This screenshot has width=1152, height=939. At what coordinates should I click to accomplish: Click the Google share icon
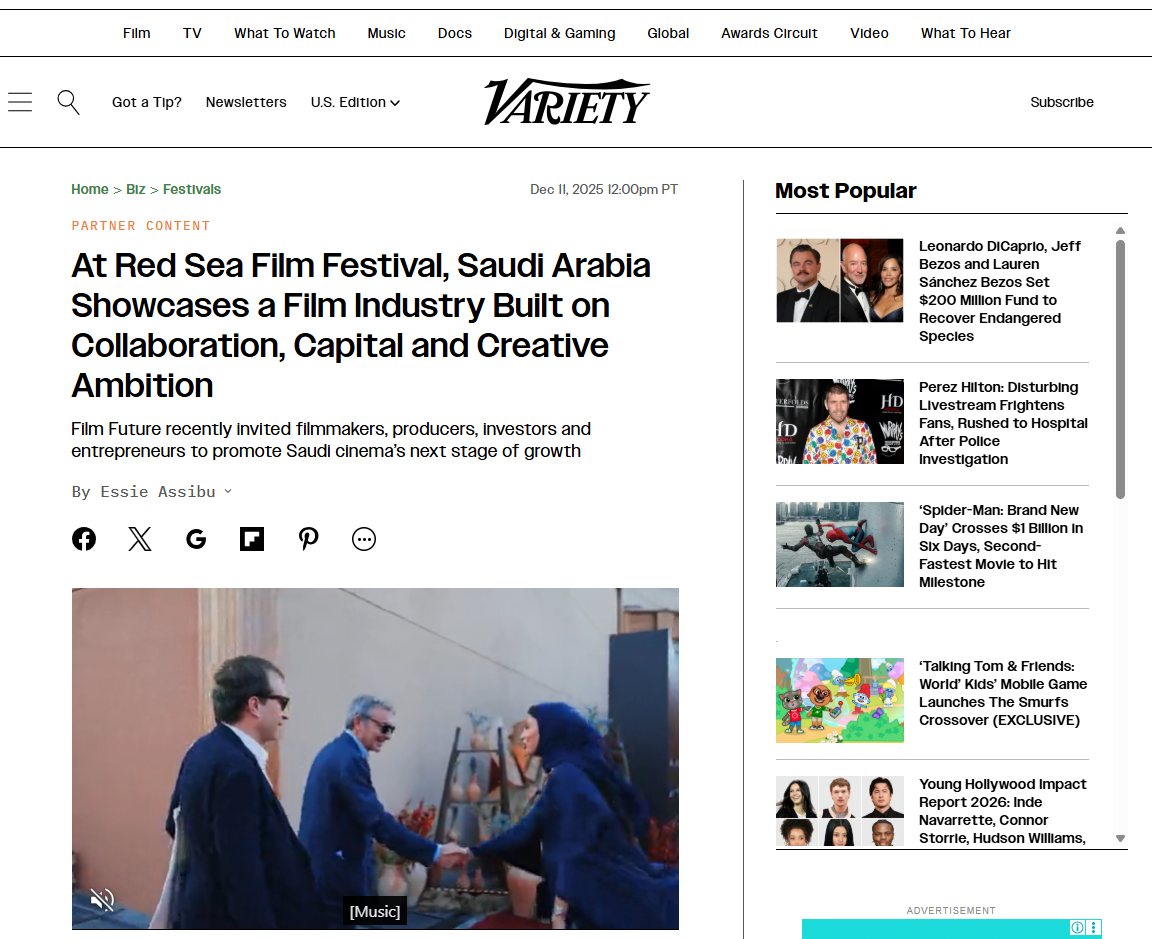click(x=196, y=539)
